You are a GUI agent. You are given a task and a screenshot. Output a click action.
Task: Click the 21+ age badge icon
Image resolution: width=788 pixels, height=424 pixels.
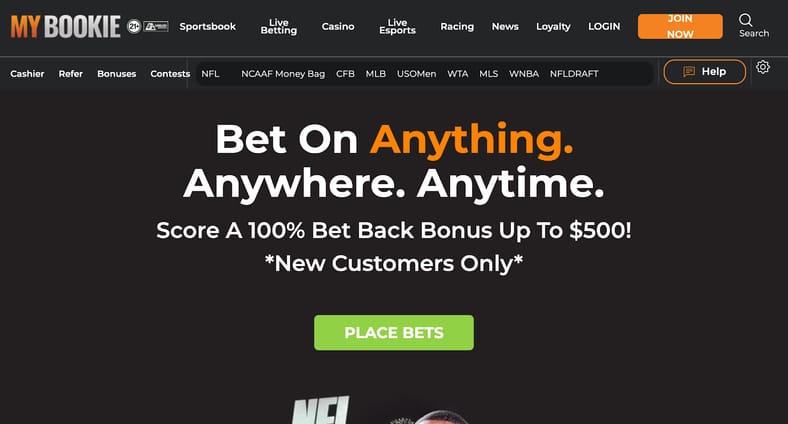point(134,26)
